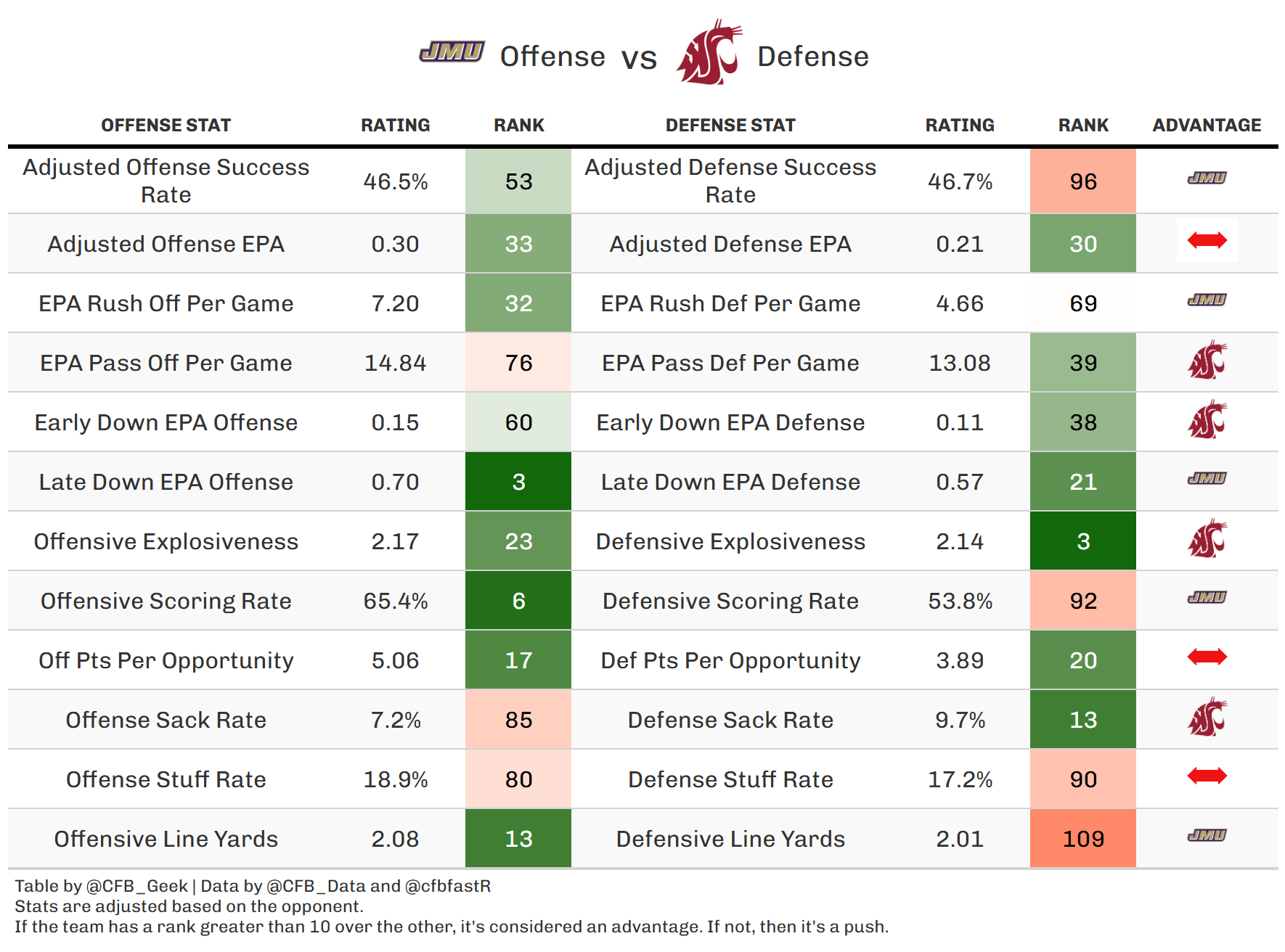Click the DEFENSE STAT column header
The height and width of the screenshot is (952, 1285).
(x=730, y=126)
